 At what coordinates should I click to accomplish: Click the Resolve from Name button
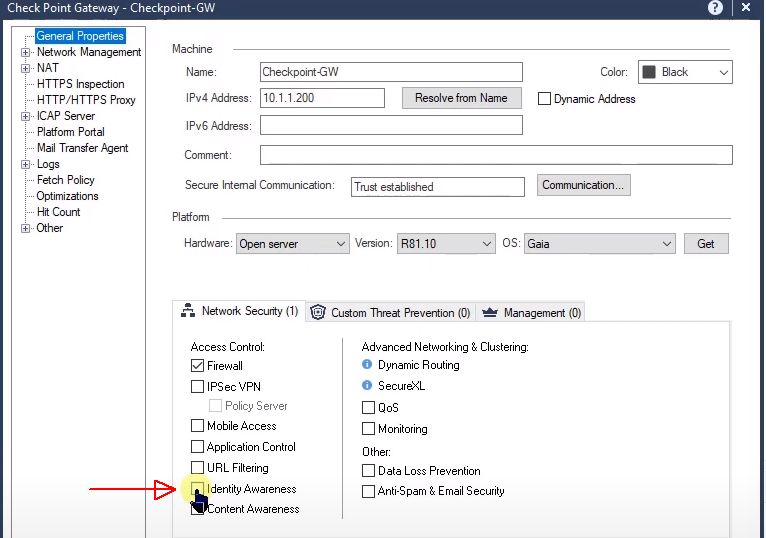(x=461, y=98)
